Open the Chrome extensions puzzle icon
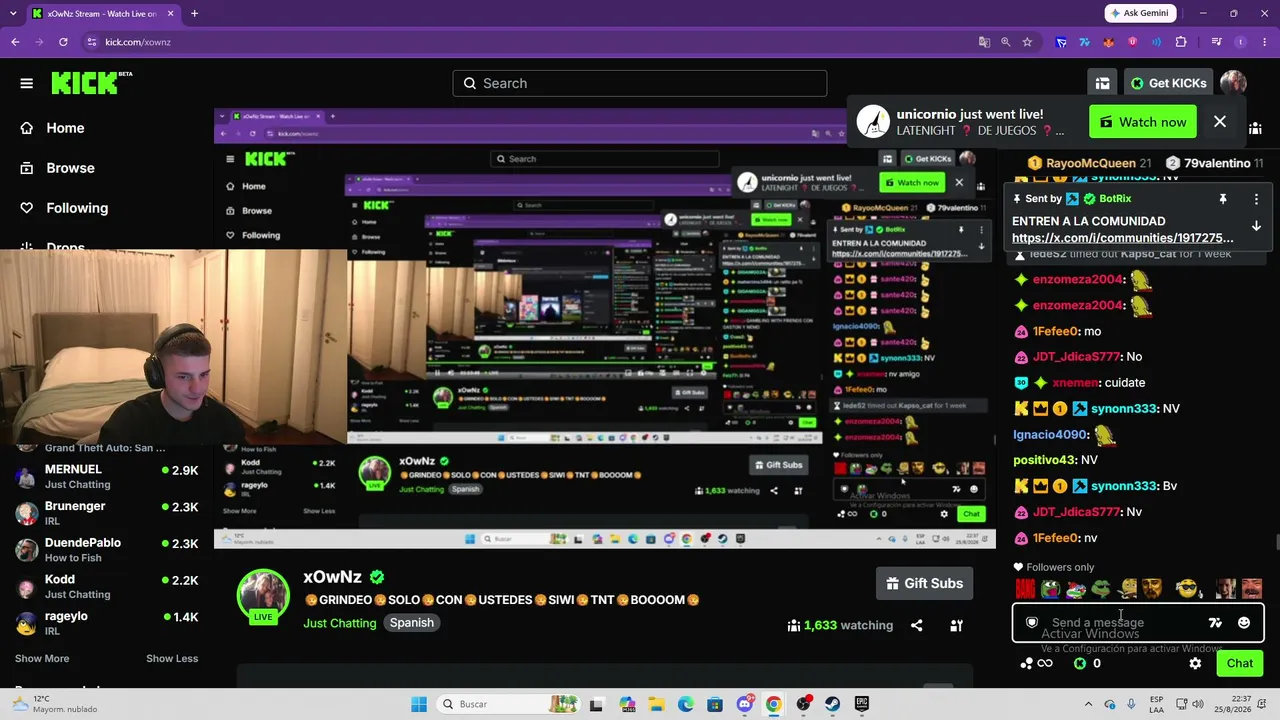Viewport: 1280px width, 720px height. [x=1181, y=42]
